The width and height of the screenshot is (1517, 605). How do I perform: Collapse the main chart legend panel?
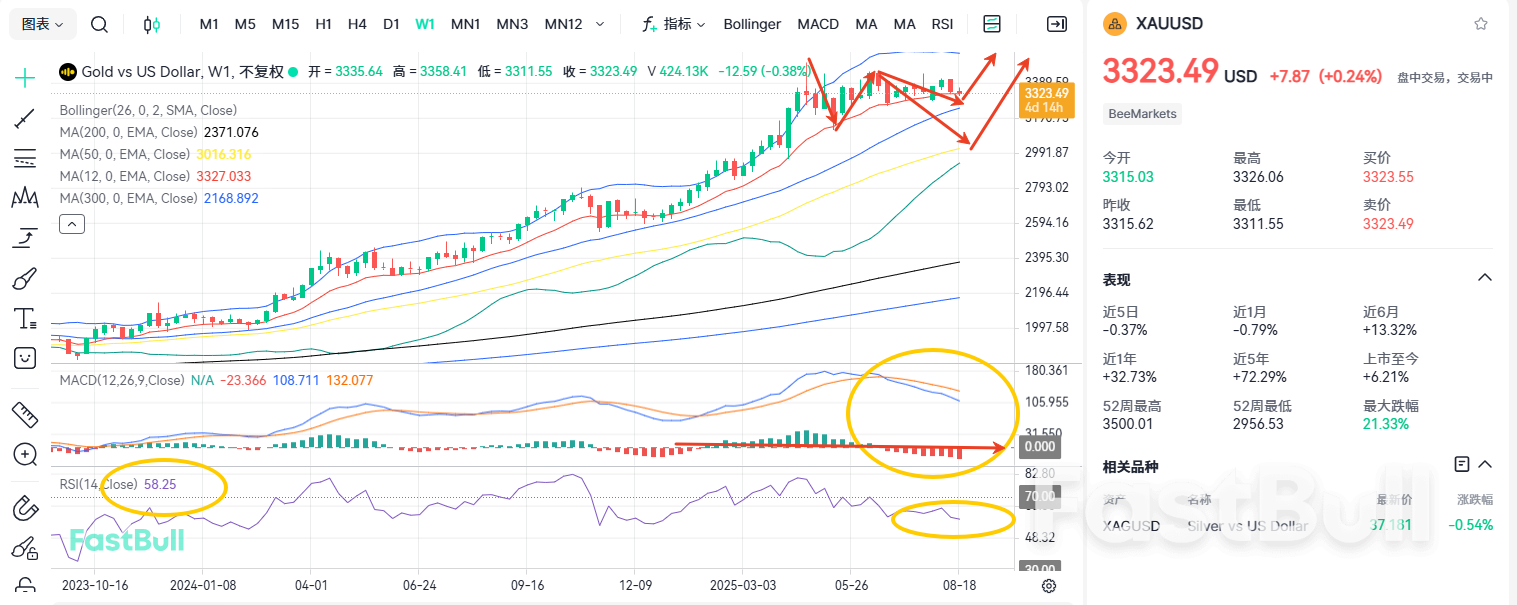pyautogui.click(x=71, y=223)
